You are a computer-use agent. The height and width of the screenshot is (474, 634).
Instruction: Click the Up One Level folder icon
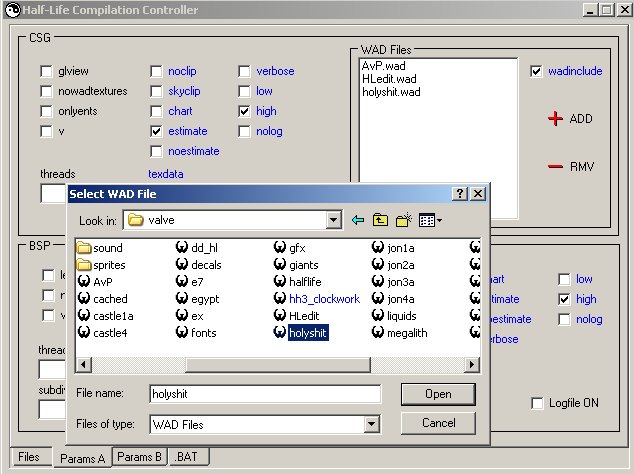381,220
